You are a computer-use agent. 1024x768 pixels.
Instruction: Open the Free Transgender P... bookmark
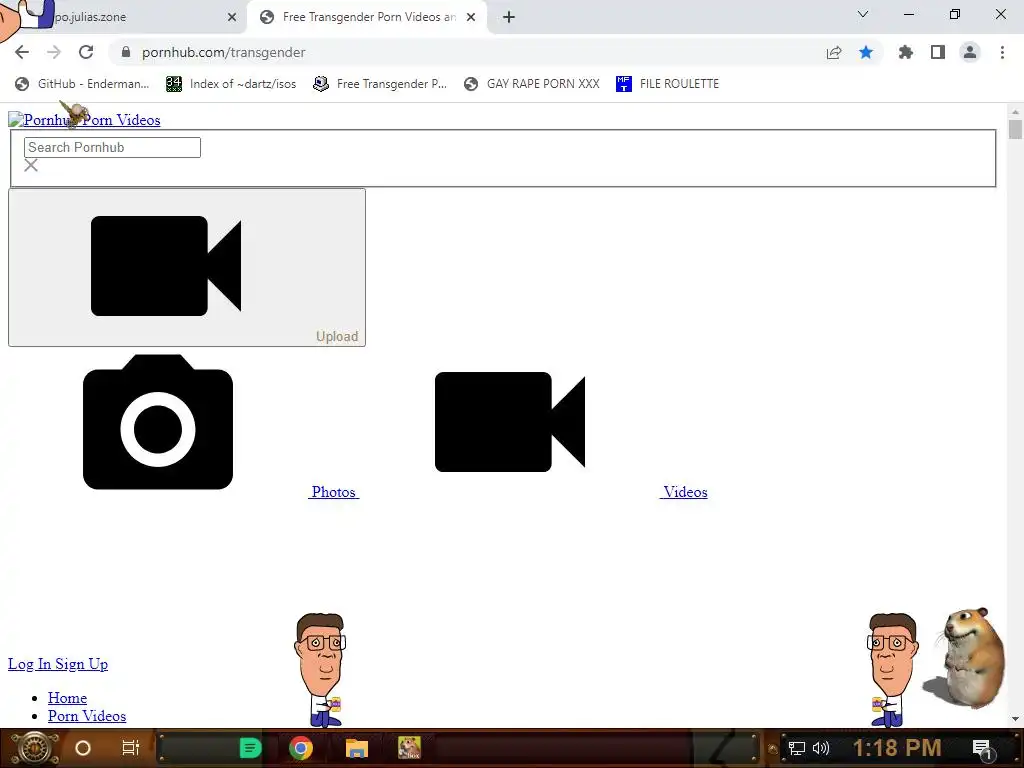380,84
